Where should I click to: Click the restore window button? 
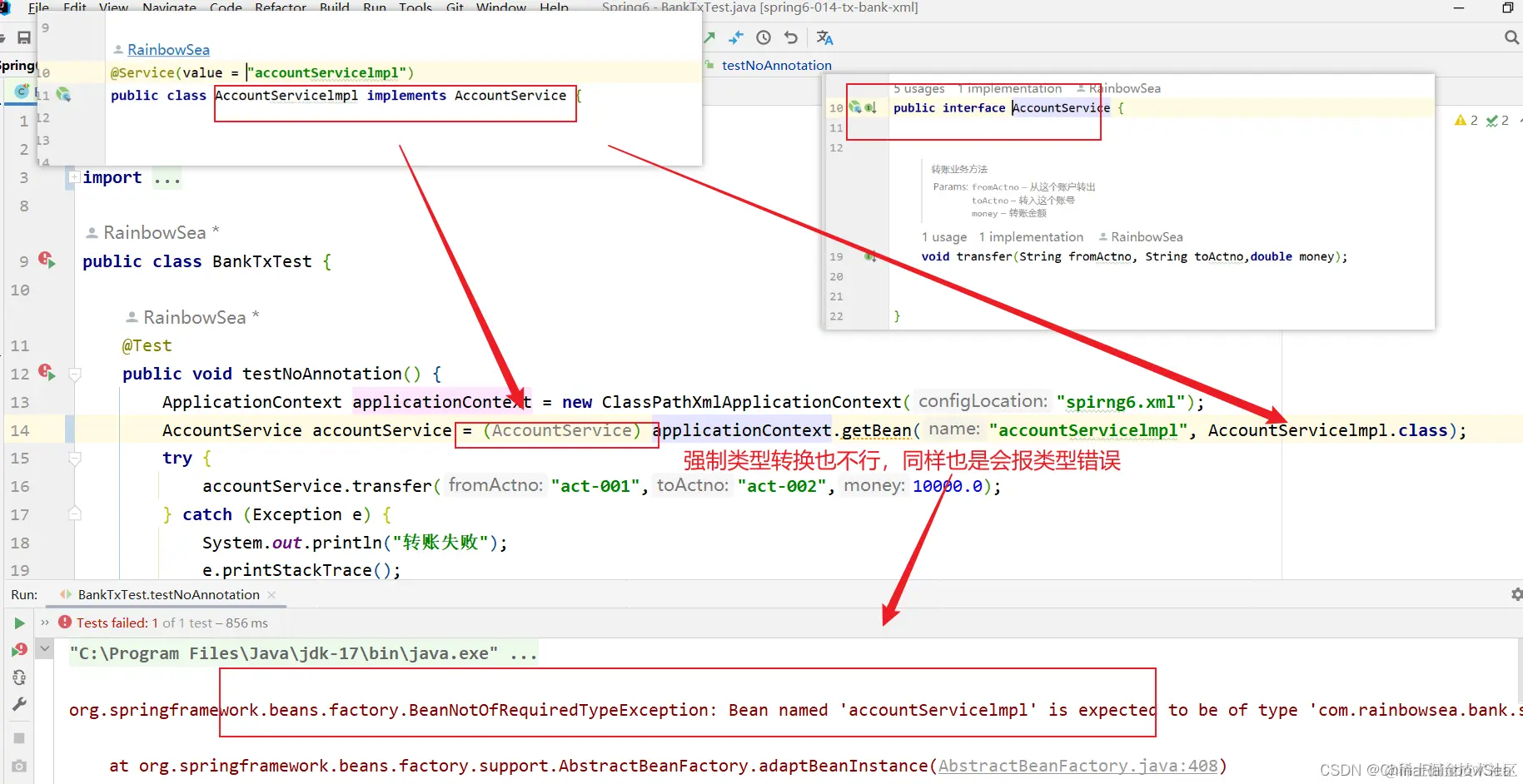1508,7
